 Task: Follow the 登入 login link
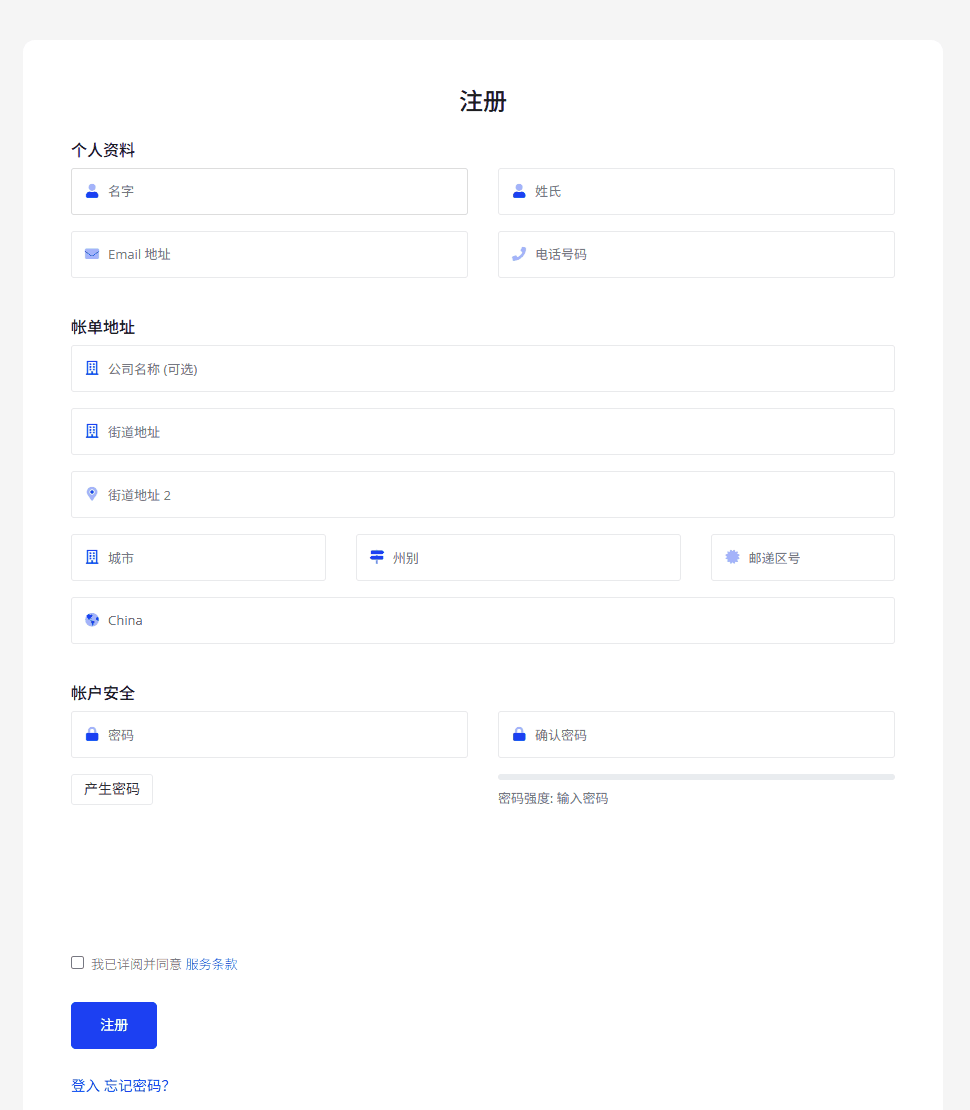click(86, 1085)
